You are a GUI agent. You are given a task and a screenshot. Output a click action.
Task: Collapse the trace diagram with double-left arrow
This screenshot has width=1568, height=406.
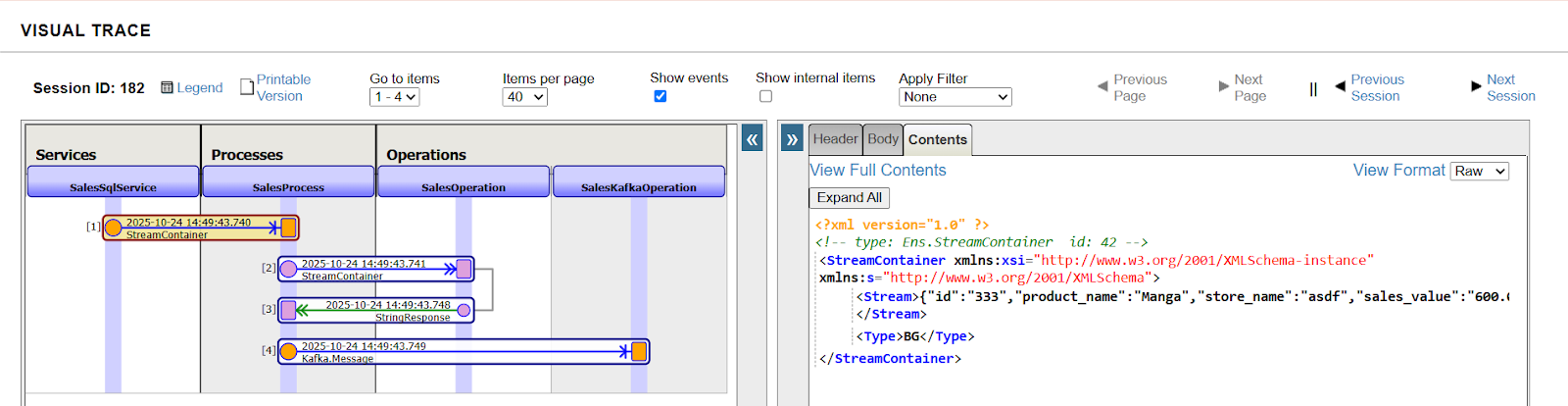tap(752, 139)
